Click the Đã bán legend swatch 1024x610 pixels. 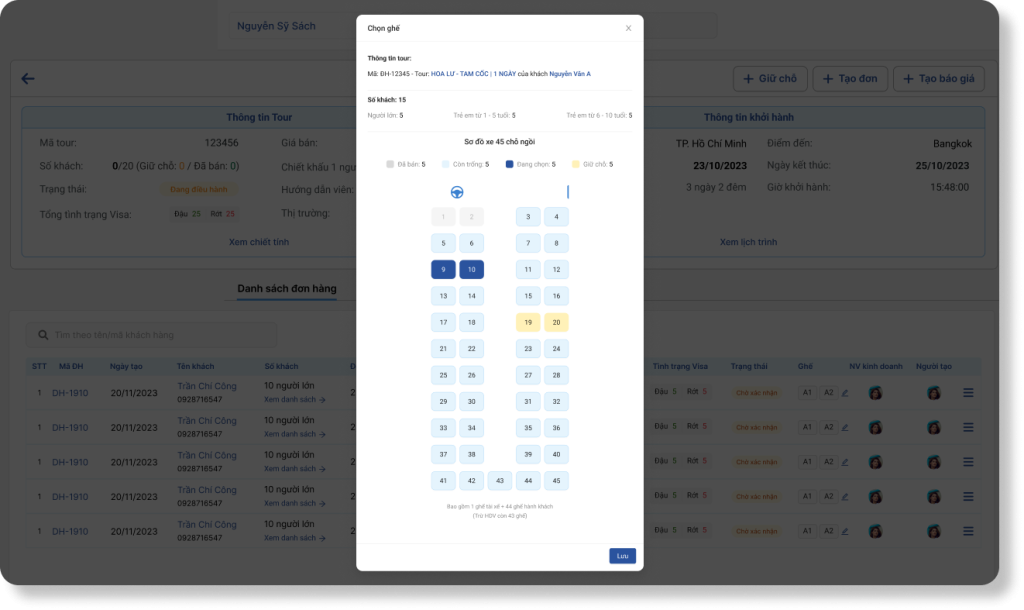(390, 165)
